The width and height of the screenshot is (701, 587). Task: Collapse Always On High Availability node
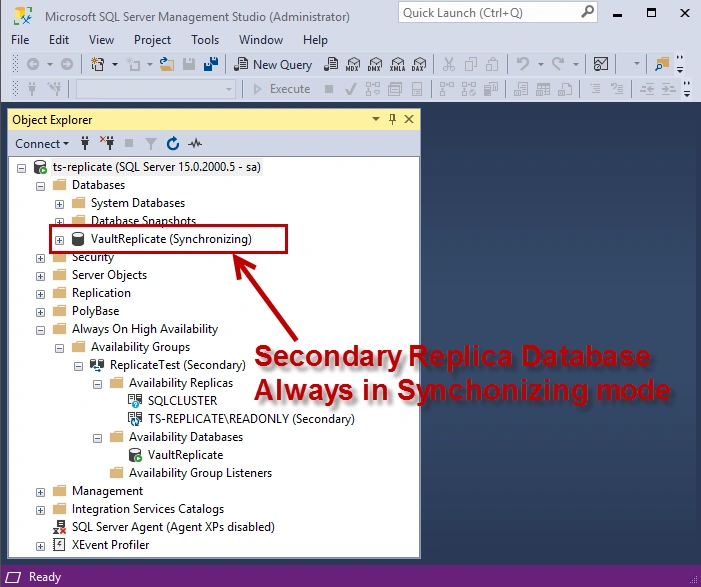40,330
